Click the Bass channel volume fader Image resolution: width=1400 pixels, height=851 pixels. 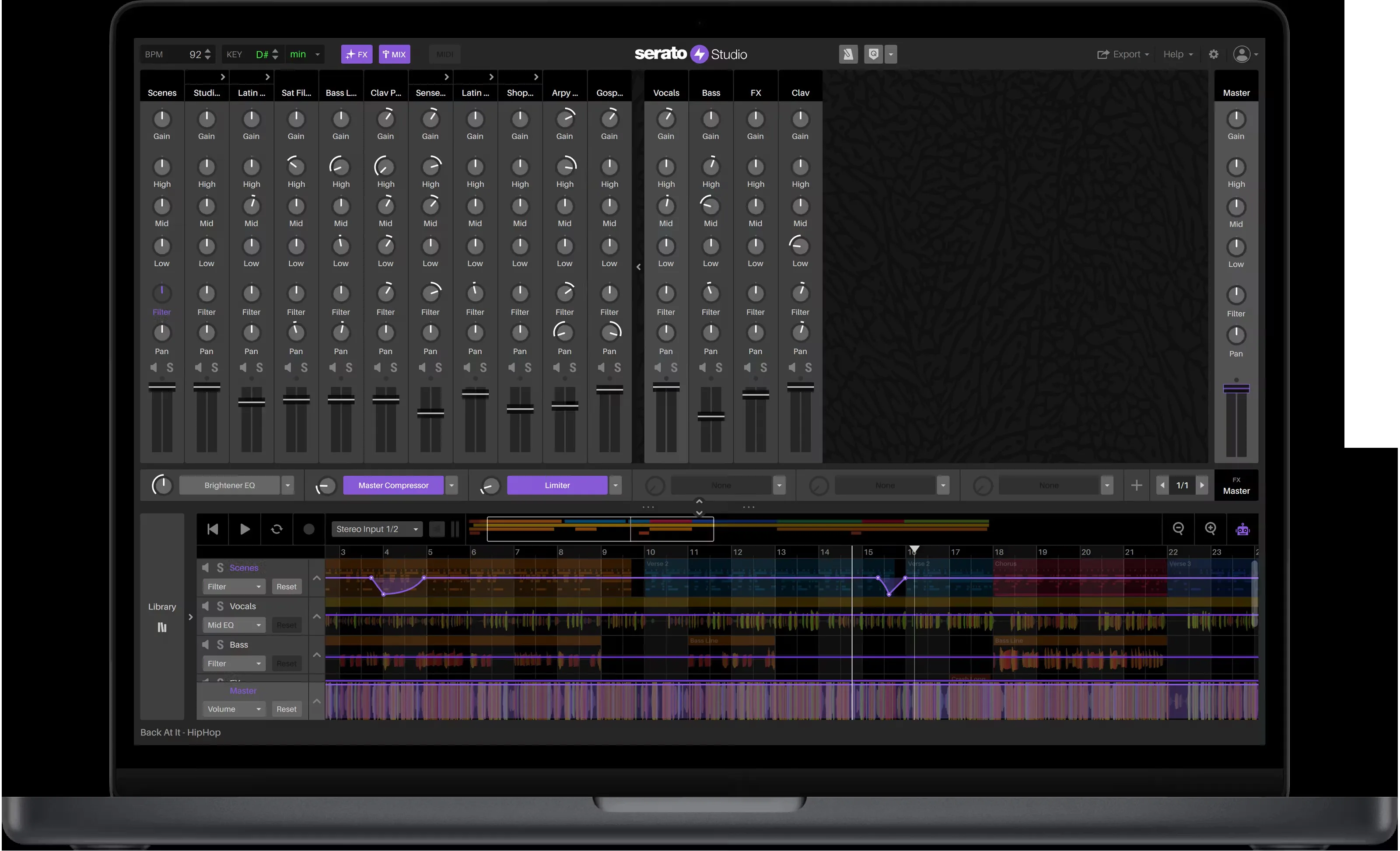tap(711, 417)
